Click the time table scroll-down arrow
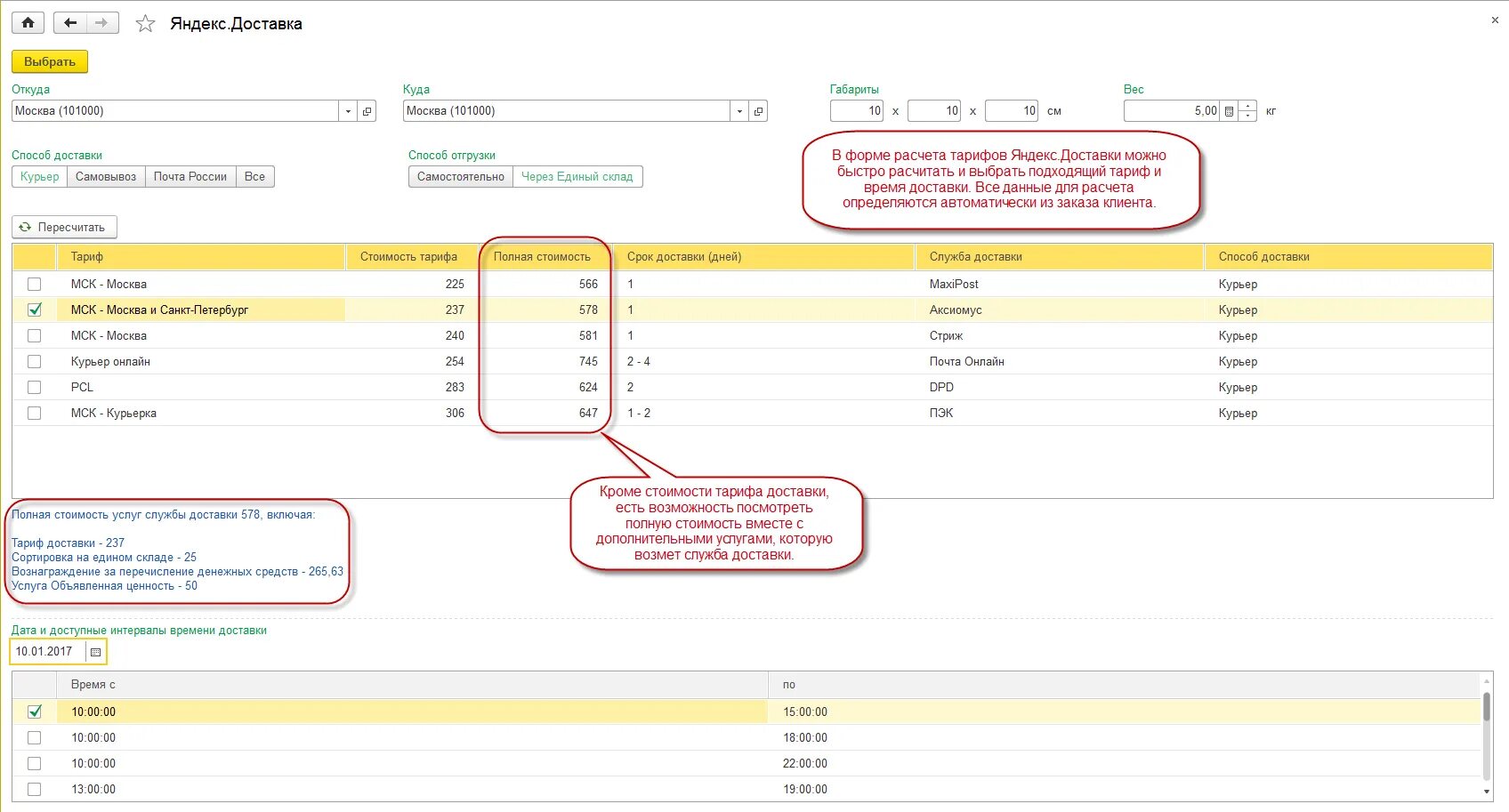Image resolution: width=1509 pixels, height=812 pixels. pyautogui.click(x=1487, y=792)
